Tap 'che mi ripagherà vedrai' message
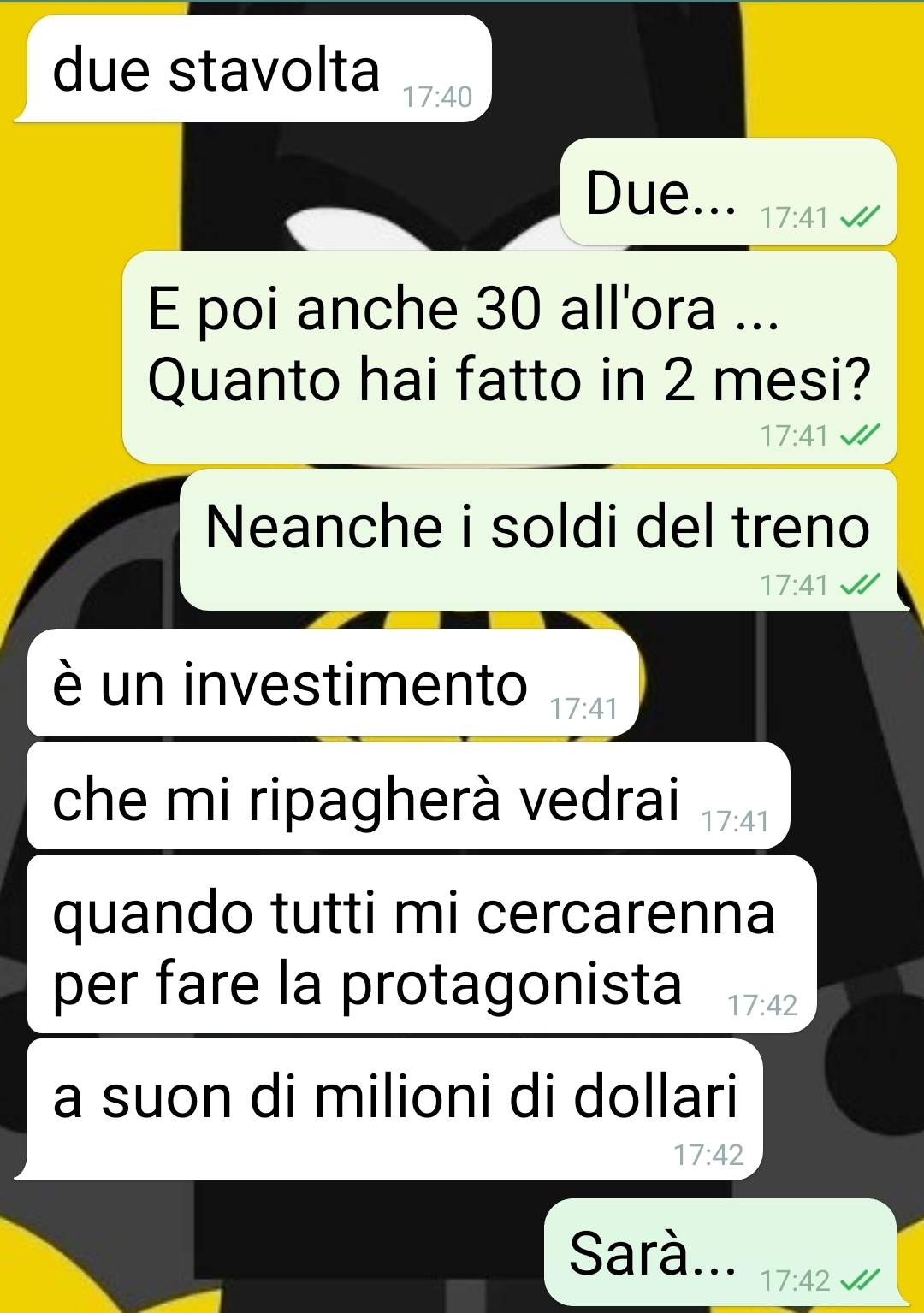This screenshot has height=1313, width=924. coord(408,796)
